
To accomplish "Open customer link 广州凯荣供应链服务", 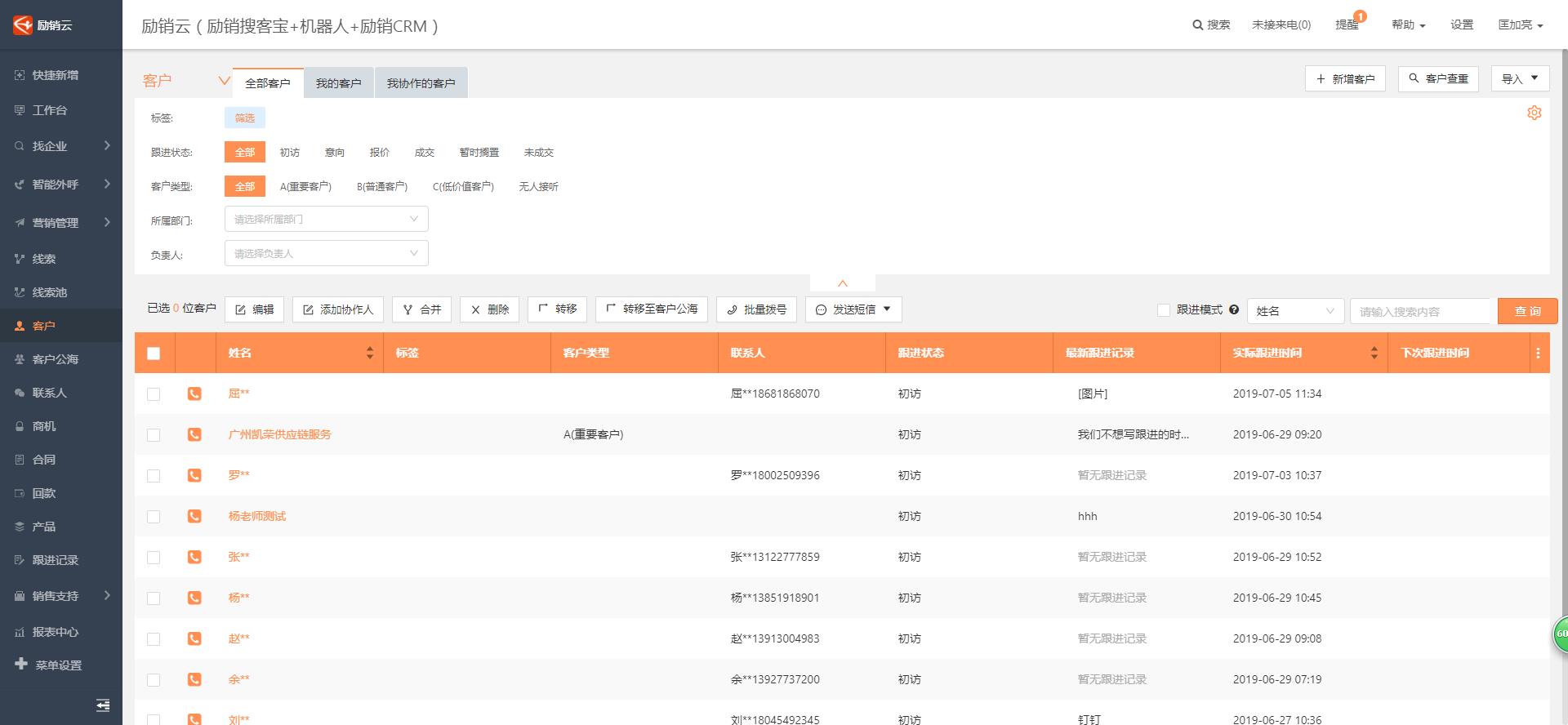I will [x=280, y=434].
